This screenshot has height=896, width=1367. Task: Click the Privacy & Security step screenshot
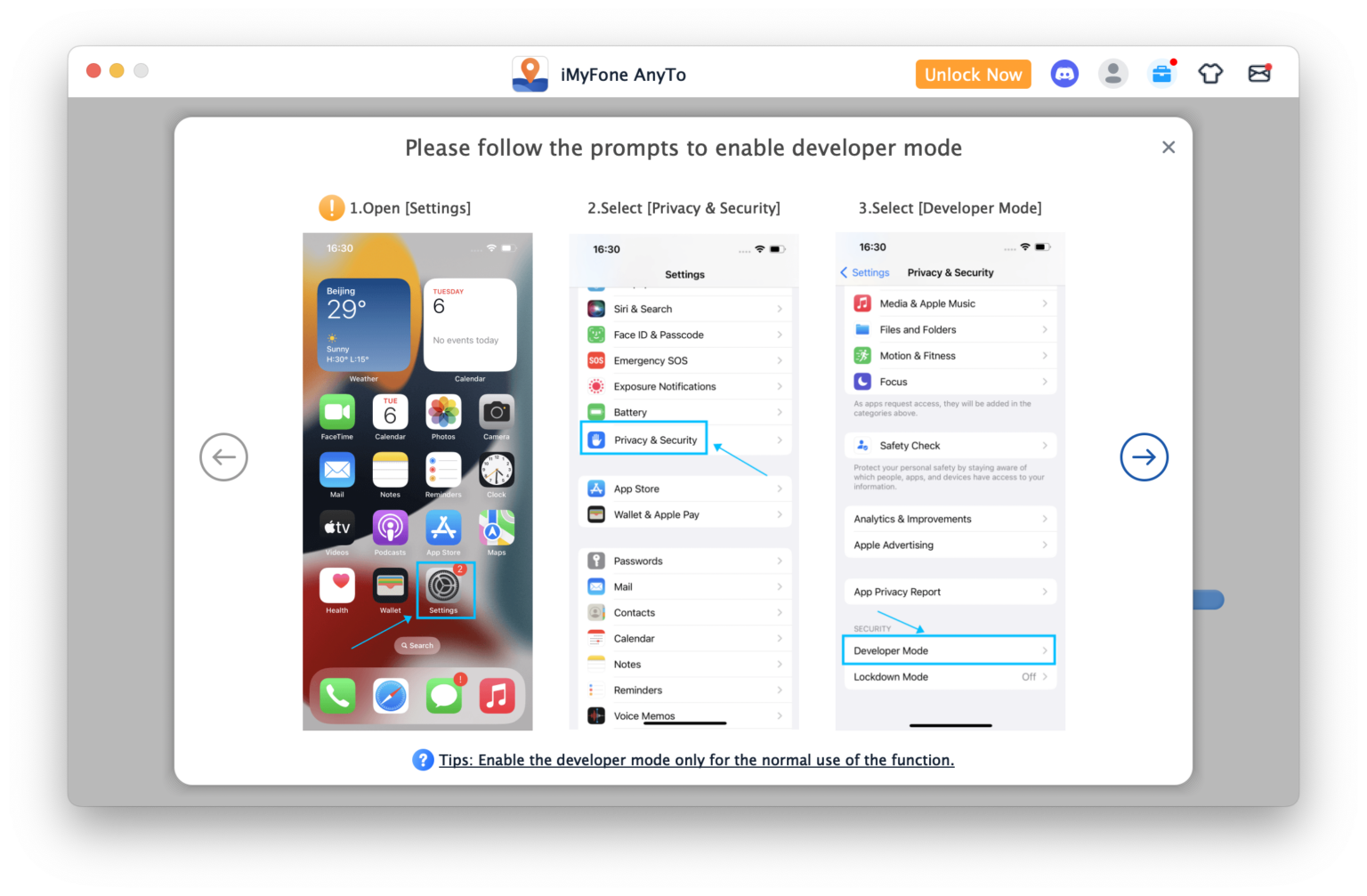pos(683,481)
